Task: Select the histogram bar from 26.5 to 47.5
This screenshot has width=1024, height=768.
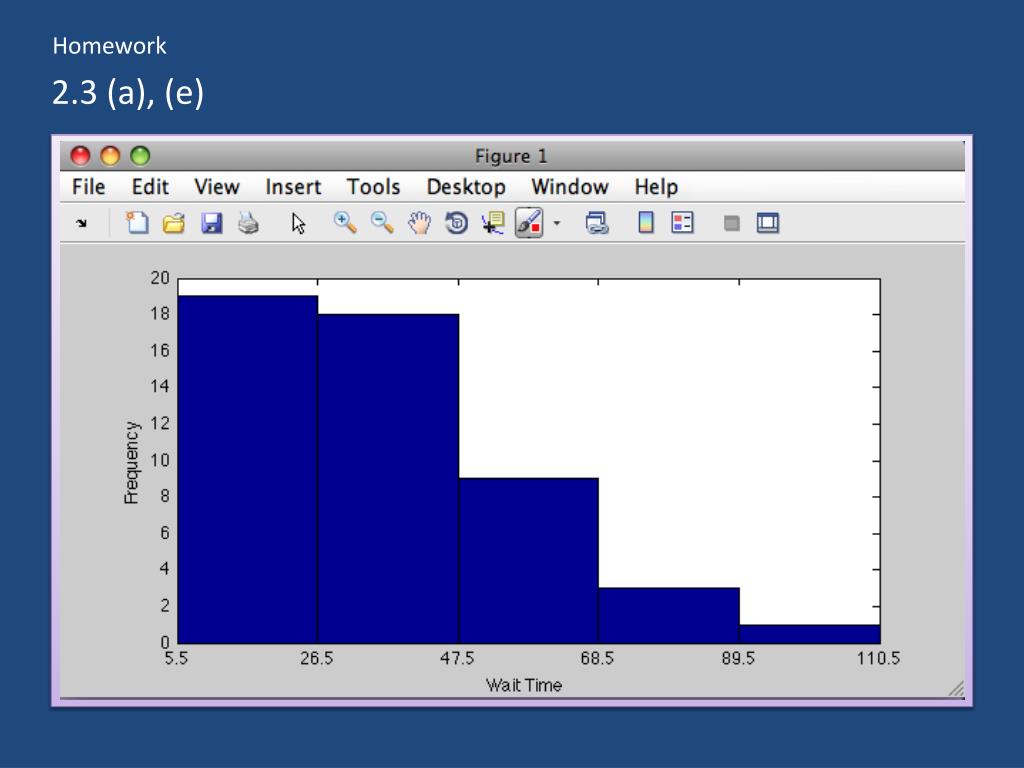Action: click(389, 479)
